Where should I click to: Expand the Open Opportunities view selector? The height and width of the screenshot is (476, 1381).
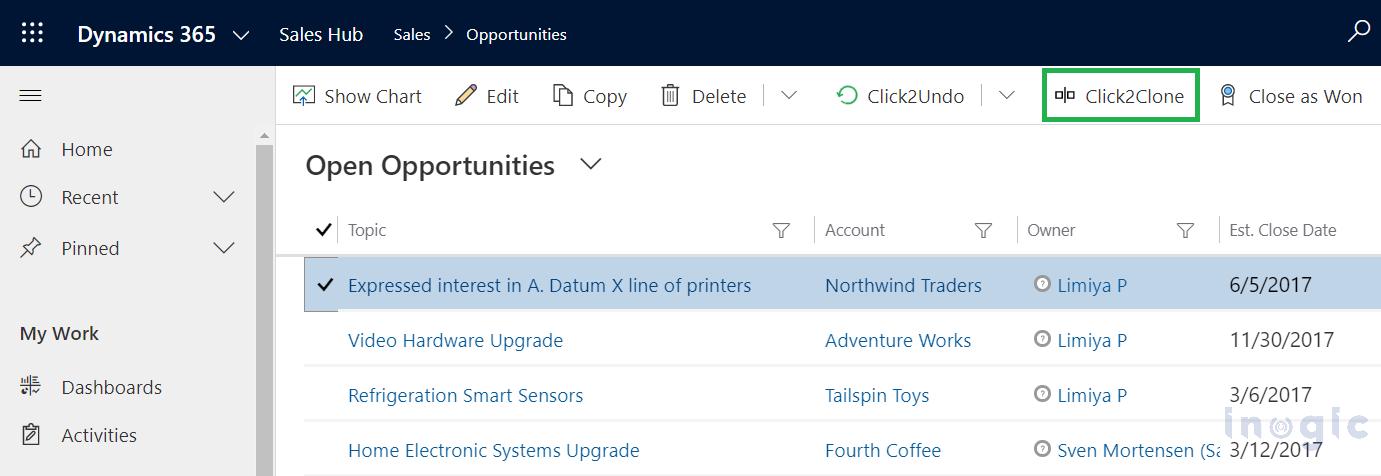point(591,165)
